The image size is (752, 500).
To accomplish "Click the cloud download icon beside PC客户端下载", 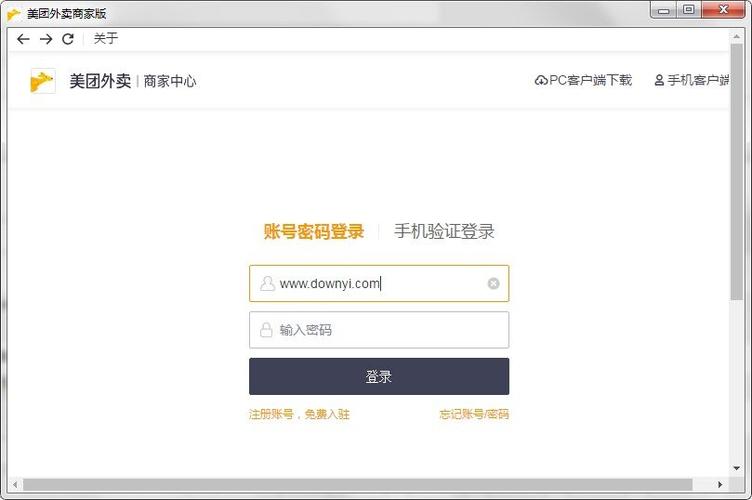I will click(x=541, y=80).
